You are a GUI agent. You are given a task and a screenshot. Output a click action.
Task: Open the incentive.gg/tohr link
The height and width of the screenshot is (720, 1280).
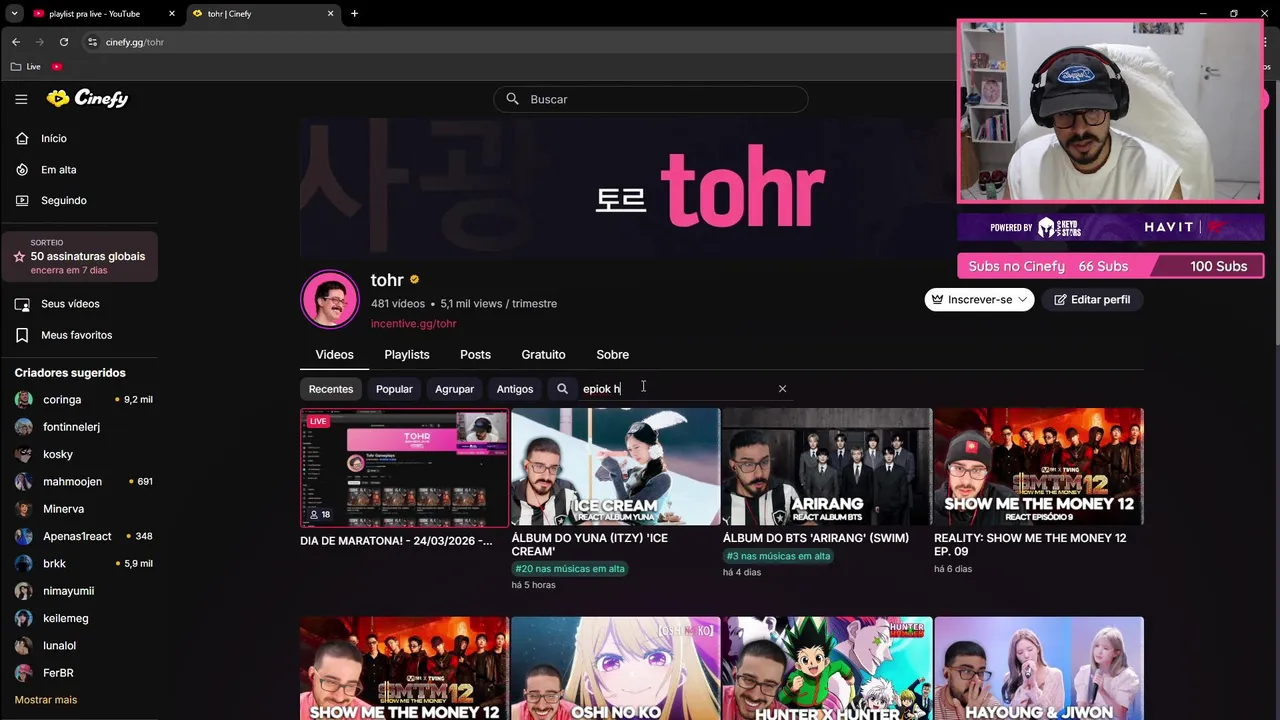[413, 323]
